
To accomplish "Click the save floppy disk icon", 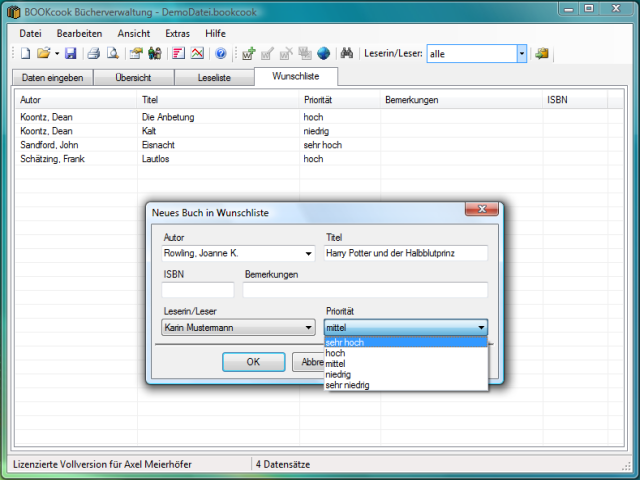I will (71, 53).
